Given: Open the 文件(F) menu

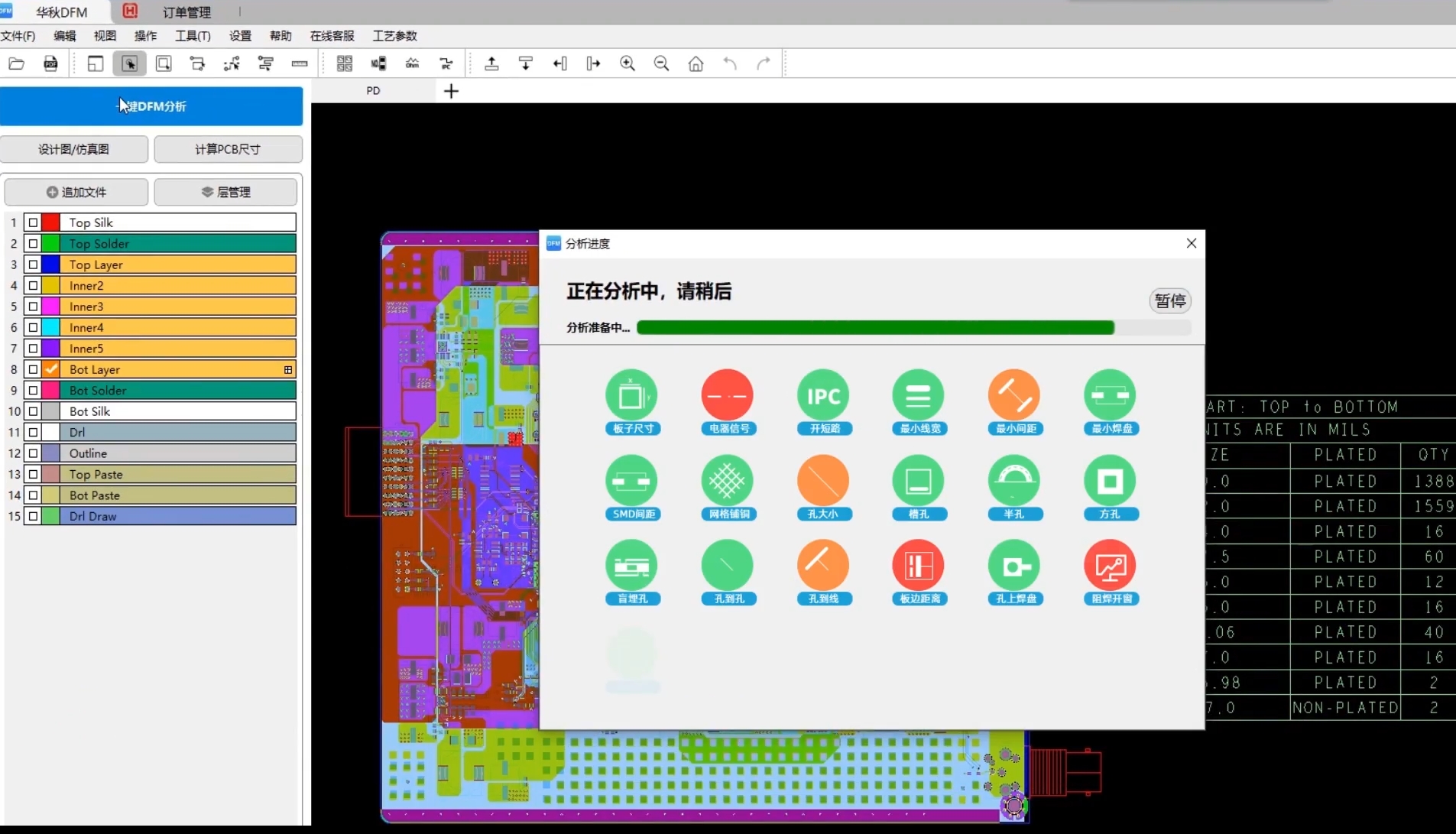Looking at the screenshot, I should [18, 36].
